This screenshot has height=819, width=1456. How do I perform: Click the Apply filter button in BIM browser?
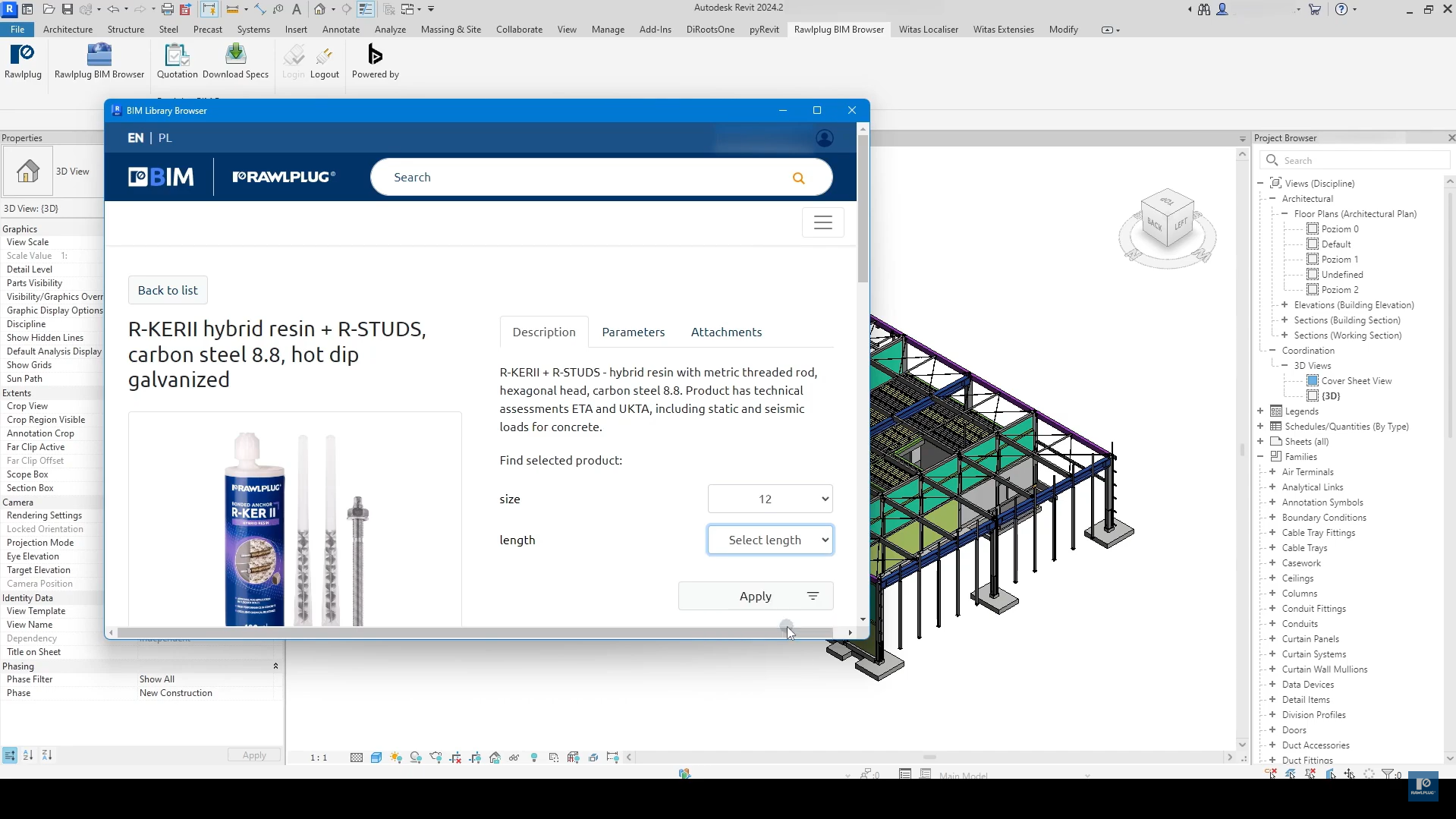click(756, 597)
